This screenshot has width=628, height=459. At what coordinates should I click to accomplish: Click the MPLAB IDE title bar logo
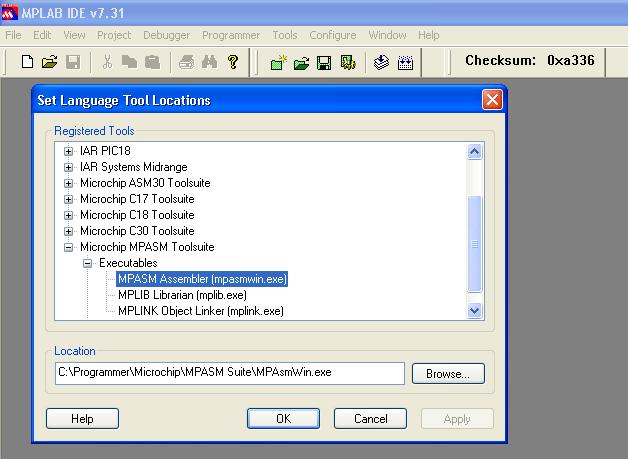tap(10, 13)
